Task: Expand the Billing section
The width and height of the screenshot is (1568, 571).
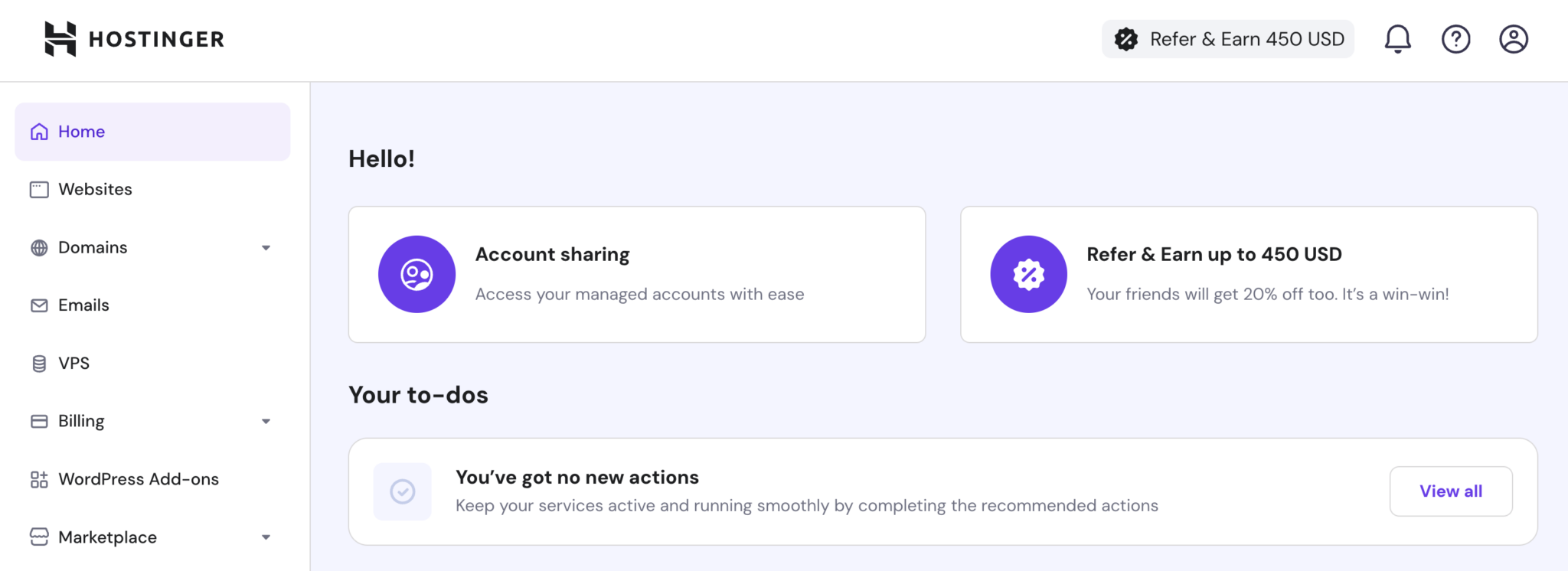Action: tap(266, 420)
